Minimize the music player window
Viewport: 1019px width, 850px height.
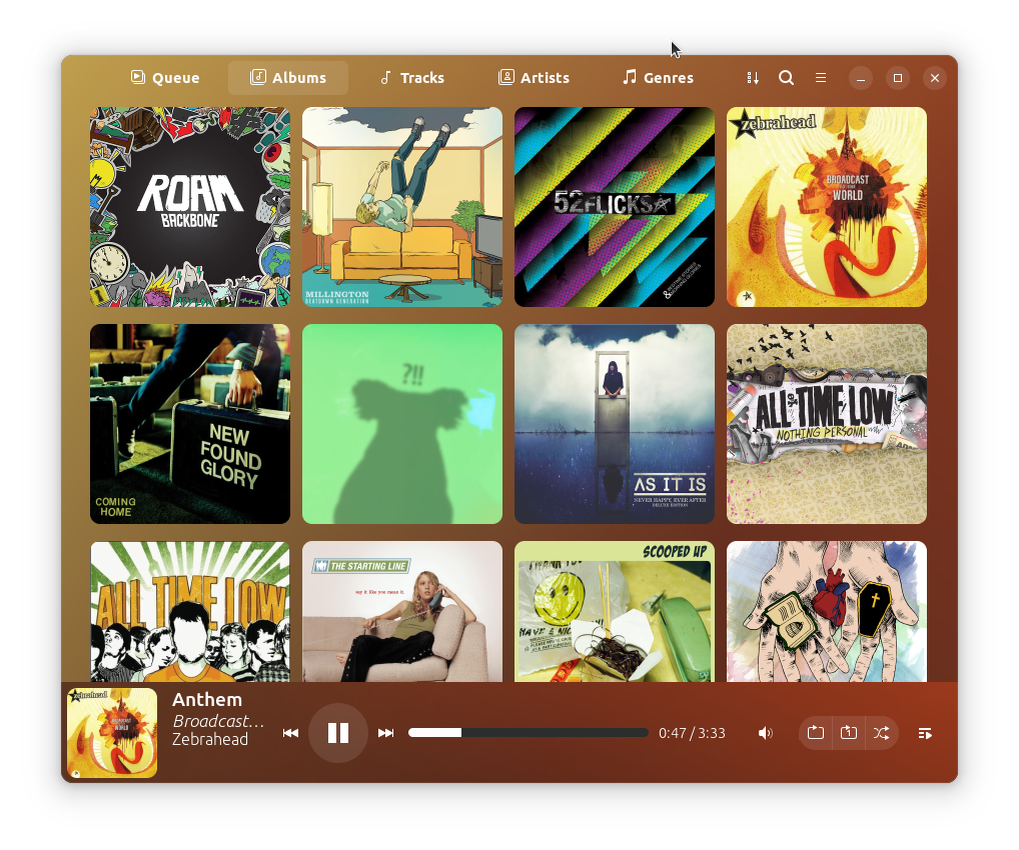860,78
